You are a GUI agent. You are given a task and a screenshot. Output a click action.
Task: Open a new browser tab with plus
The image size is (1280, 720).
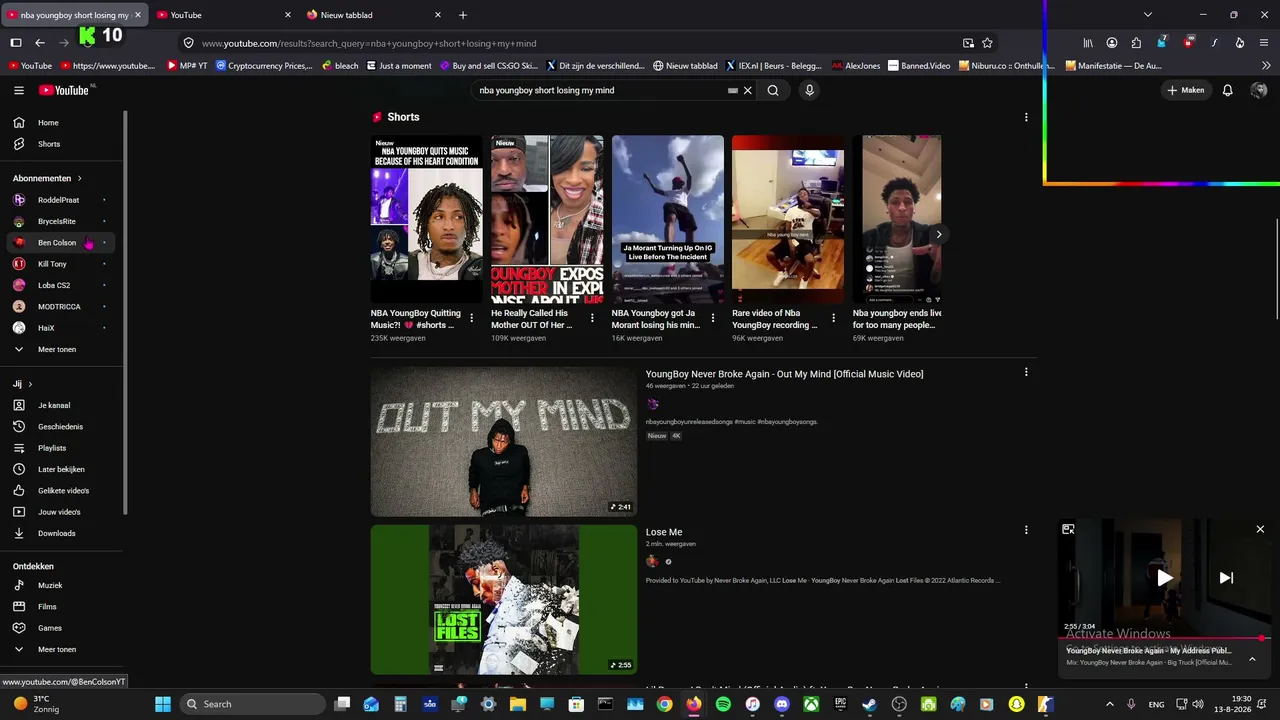pyautogui.click(x=462, y=15)
